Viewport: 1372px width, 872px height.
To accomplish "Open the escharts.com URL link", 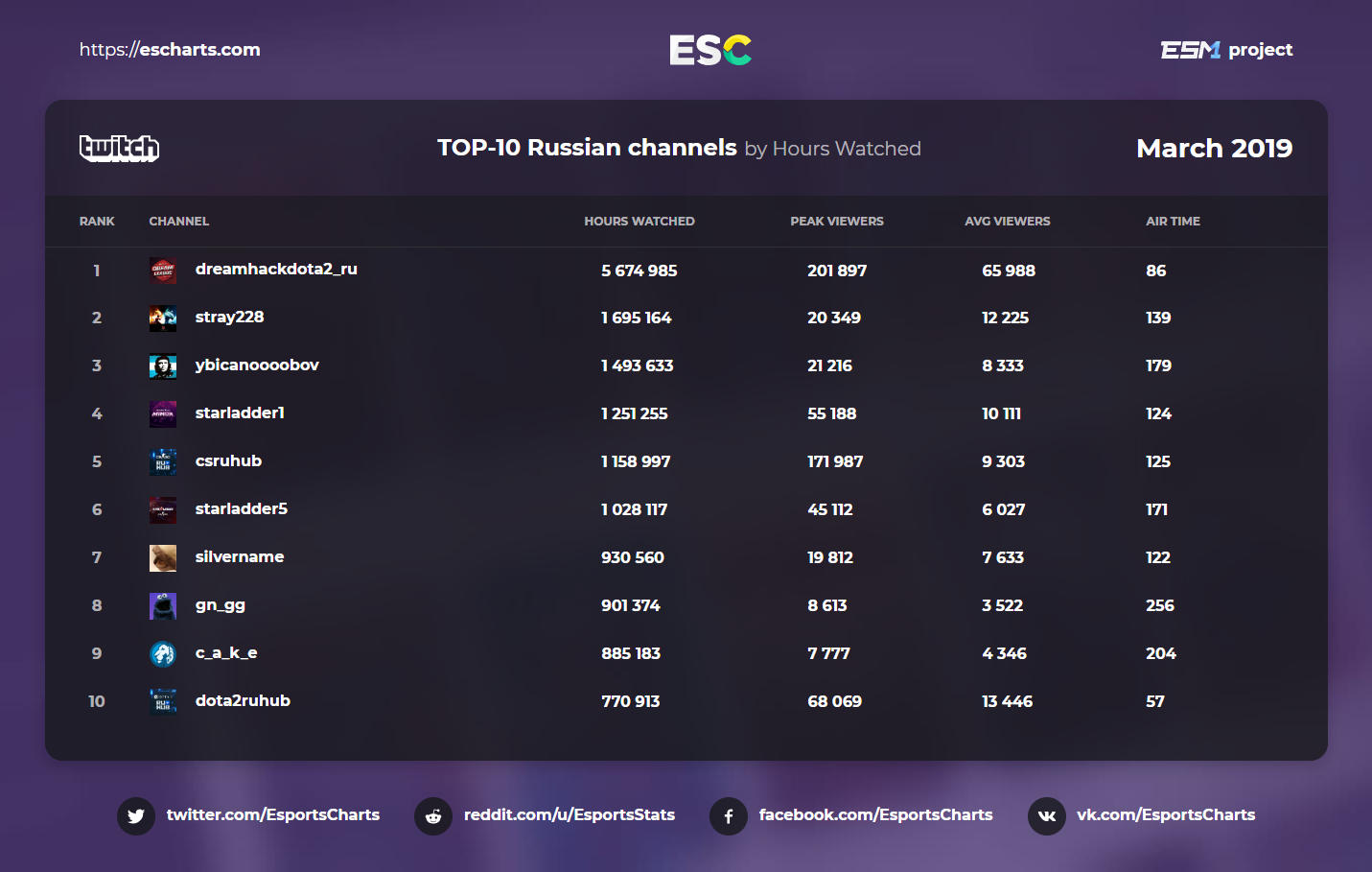I will pos(170,50).
